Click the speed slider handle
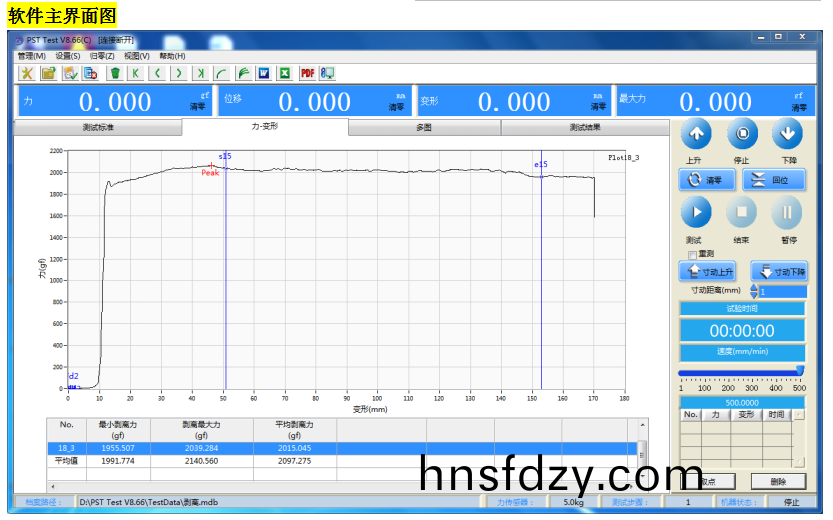 pyautogui.click(x=799, y=371)
